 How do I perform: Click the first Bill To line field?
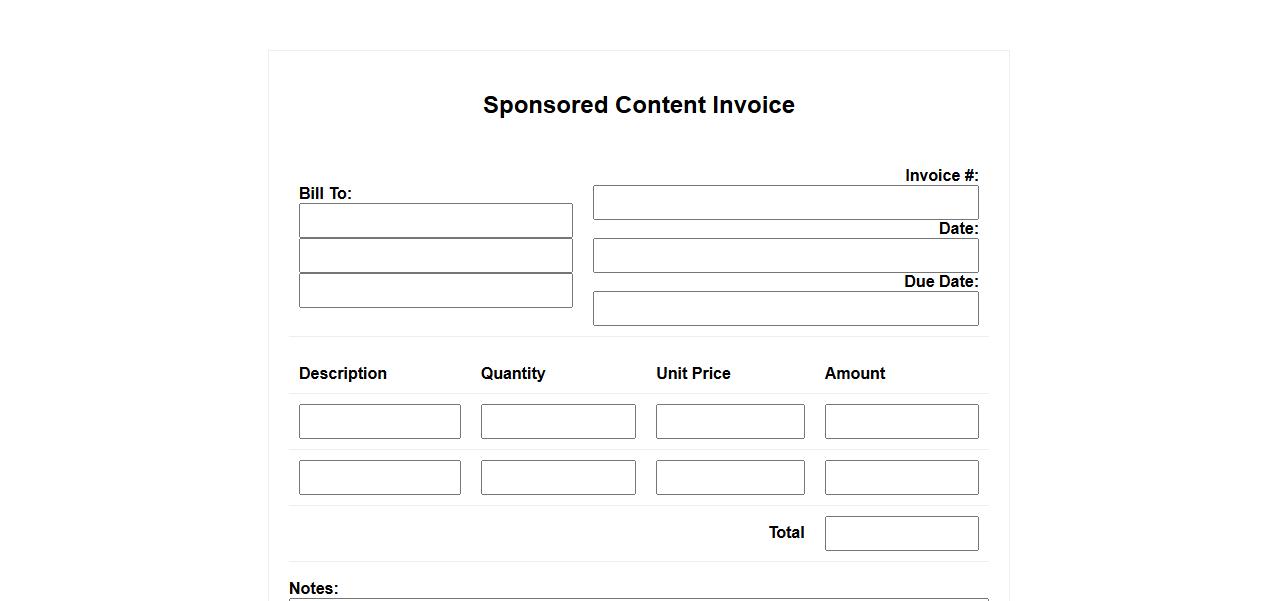tap(435, 221)
